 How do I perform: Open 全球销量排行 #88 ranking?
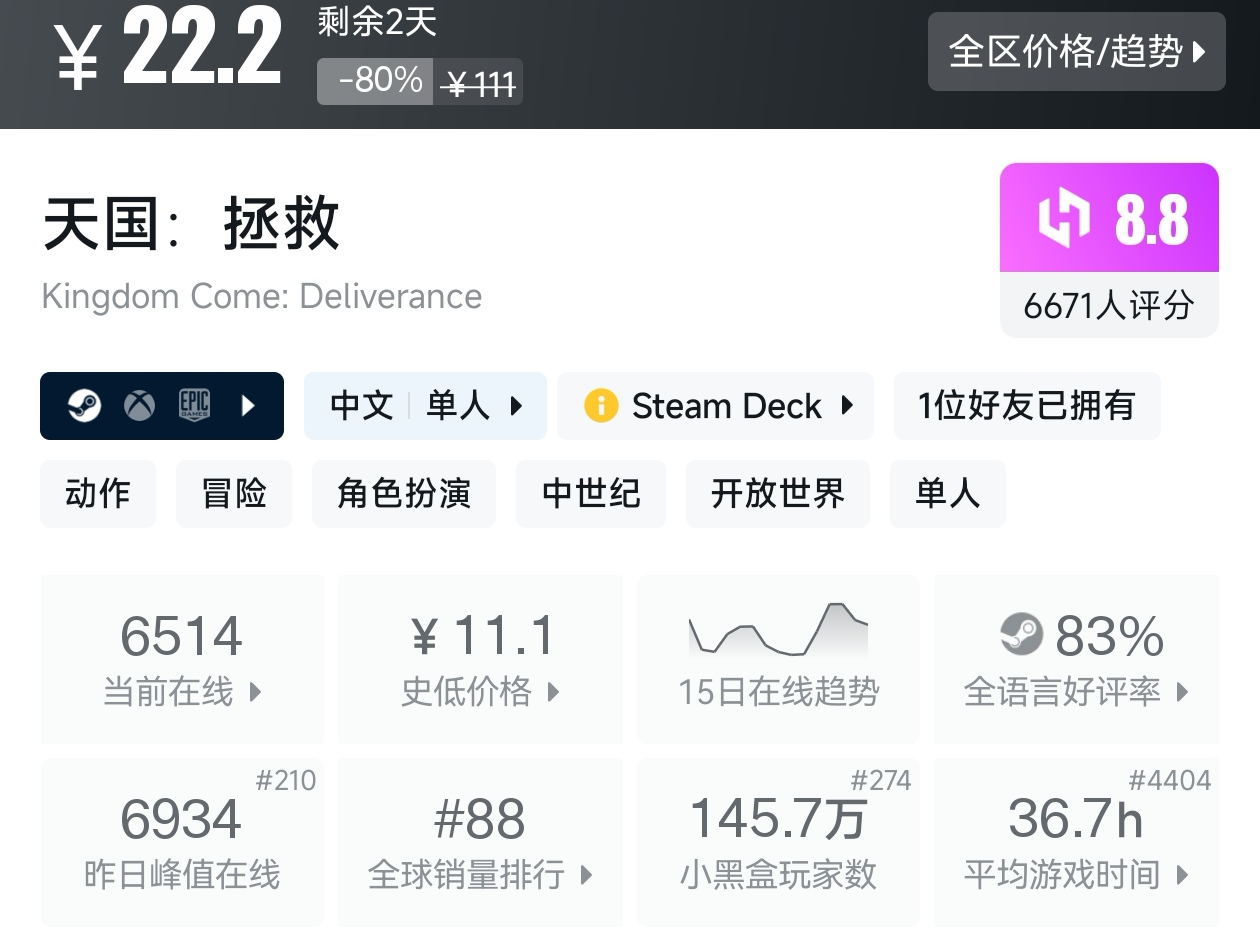pos(480,842)
